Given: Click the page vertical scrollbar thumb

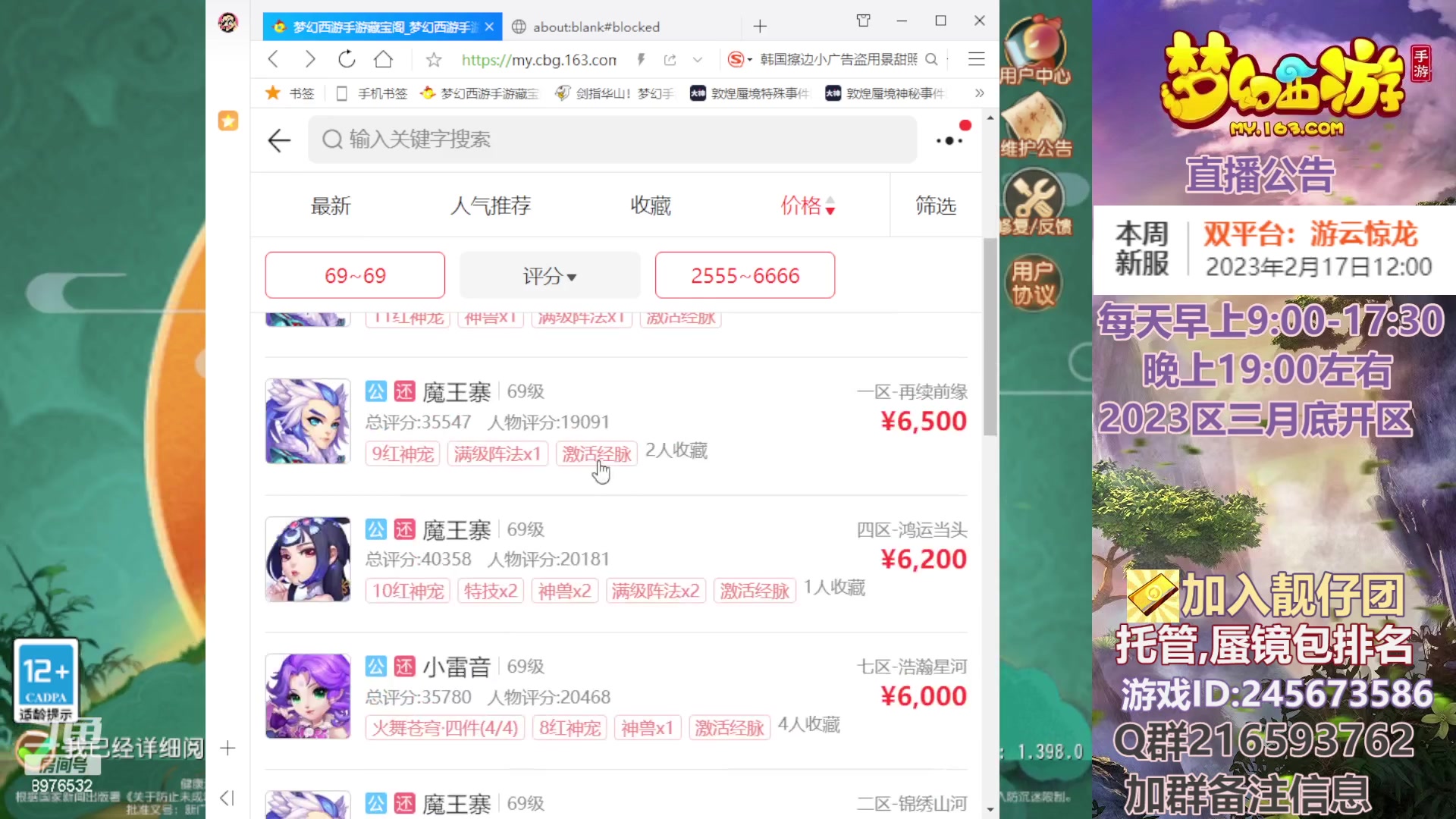Looking at the screenshot, I should click(x=990, y=337).
